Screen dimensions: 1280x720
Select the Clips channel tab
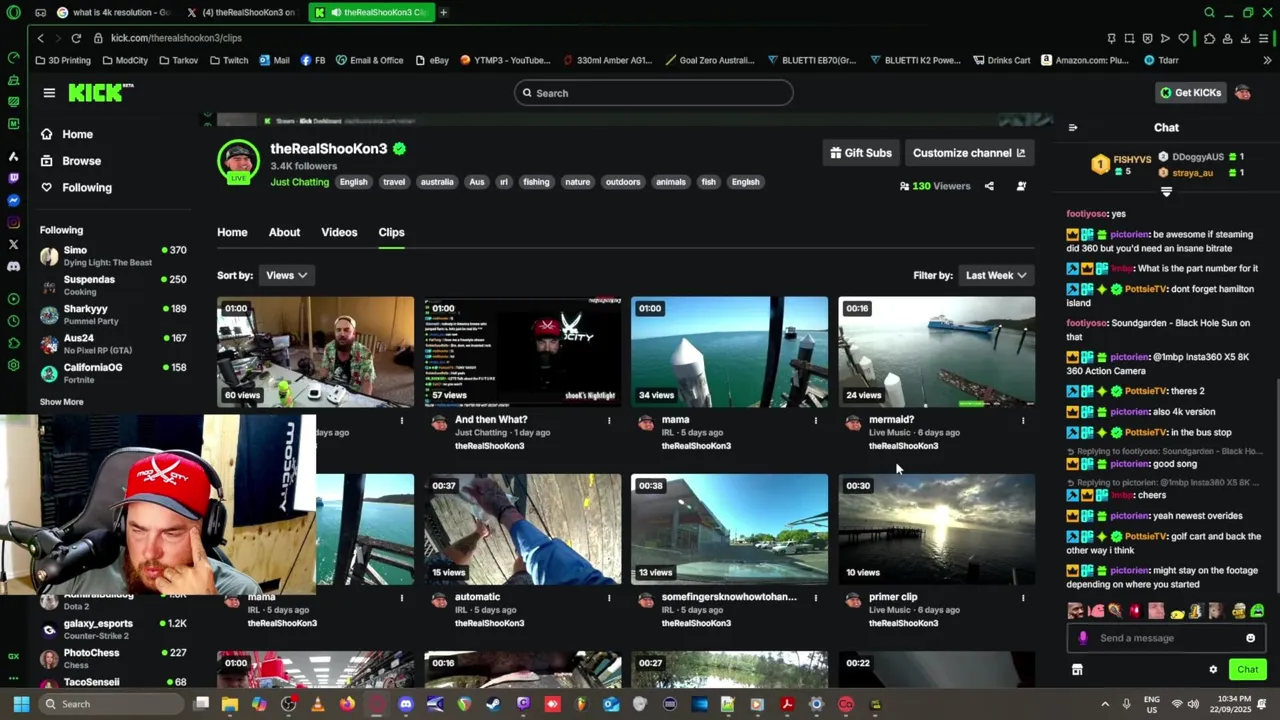391,232
